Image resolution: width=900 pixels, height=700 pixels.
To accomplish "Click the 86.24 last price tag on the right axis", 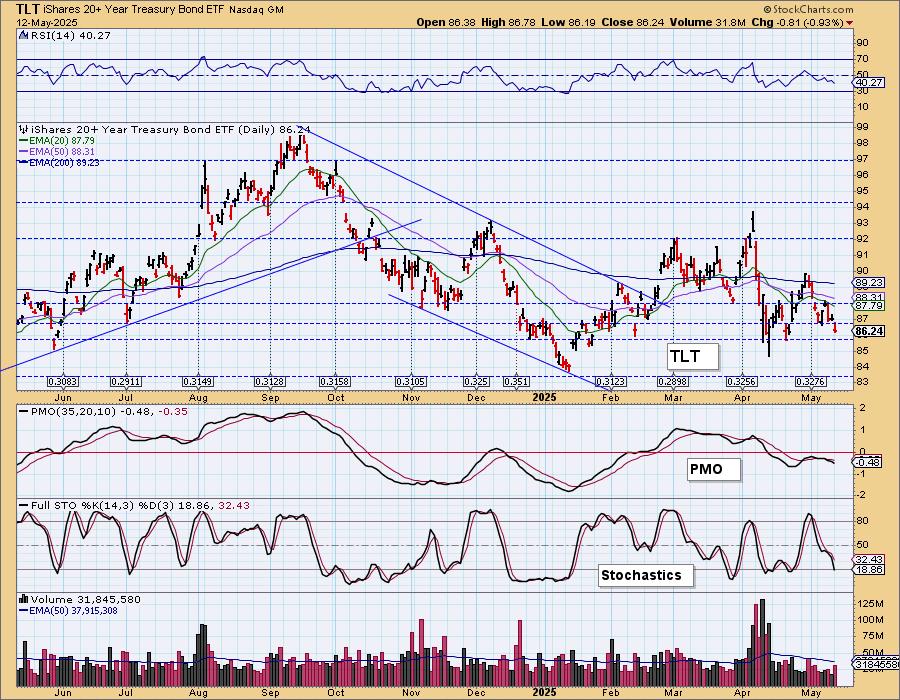I will click(869, 331).
